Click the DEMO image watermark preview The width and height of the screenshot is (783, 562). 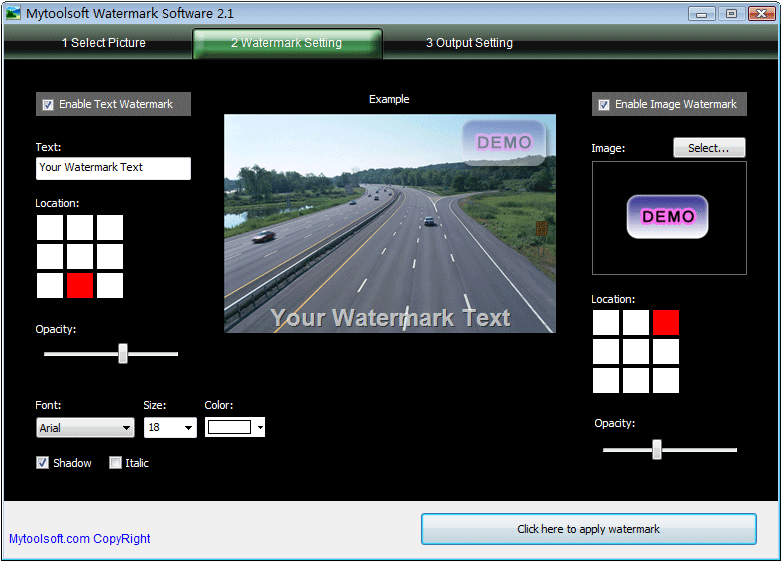tap(668, 217)
